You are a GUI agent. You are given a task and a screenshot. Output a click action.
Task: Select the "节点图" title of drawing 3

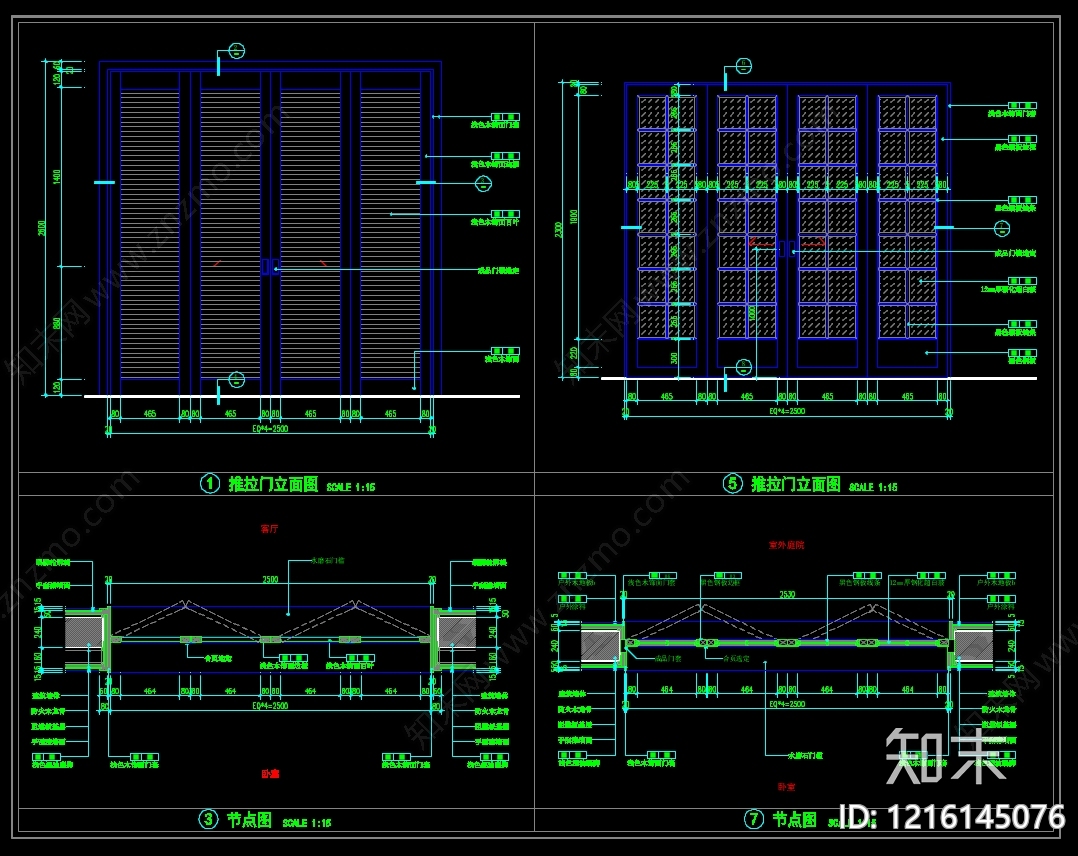coord(250,820)
